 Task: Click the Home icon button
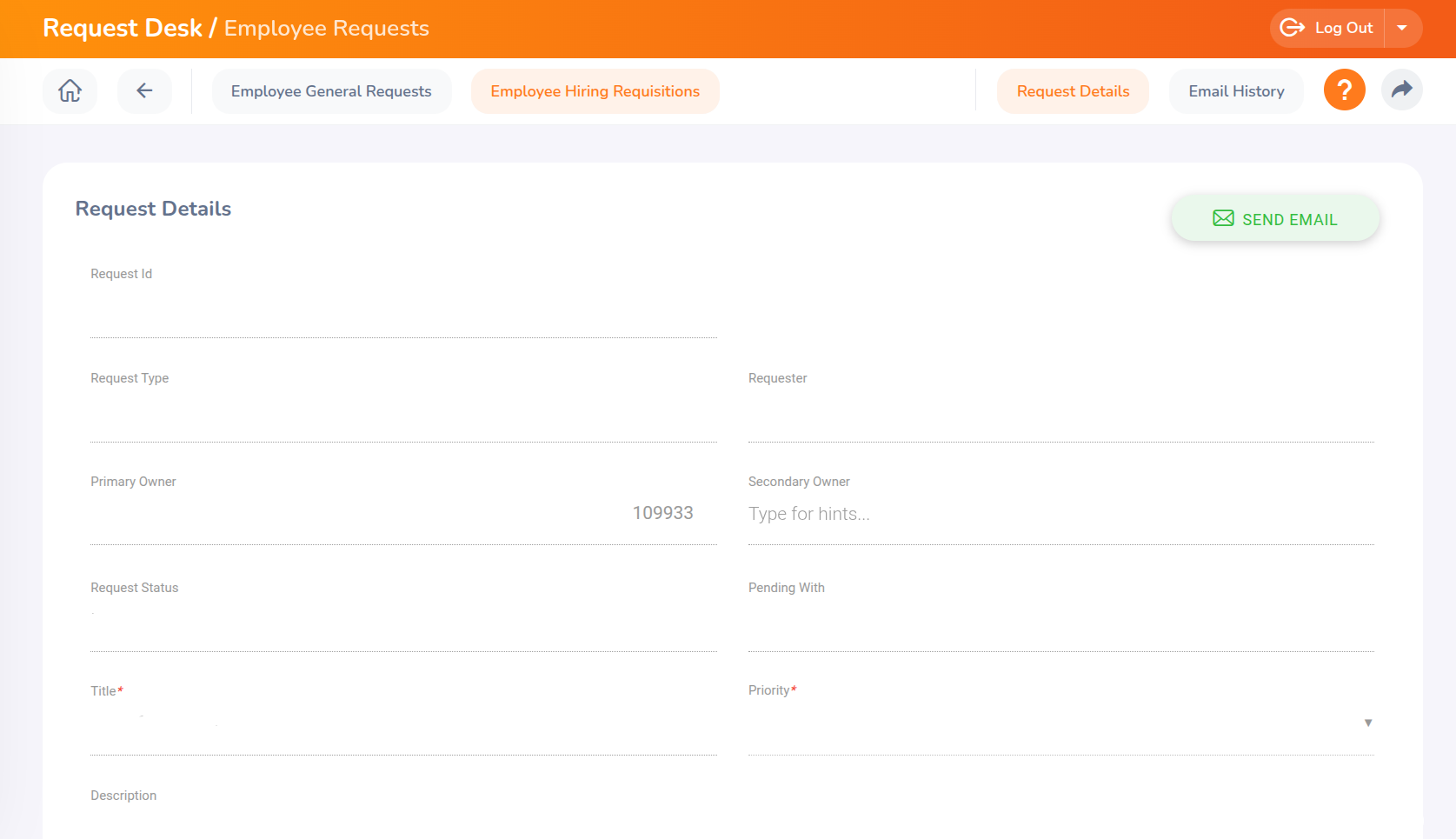tap(70, 90)
